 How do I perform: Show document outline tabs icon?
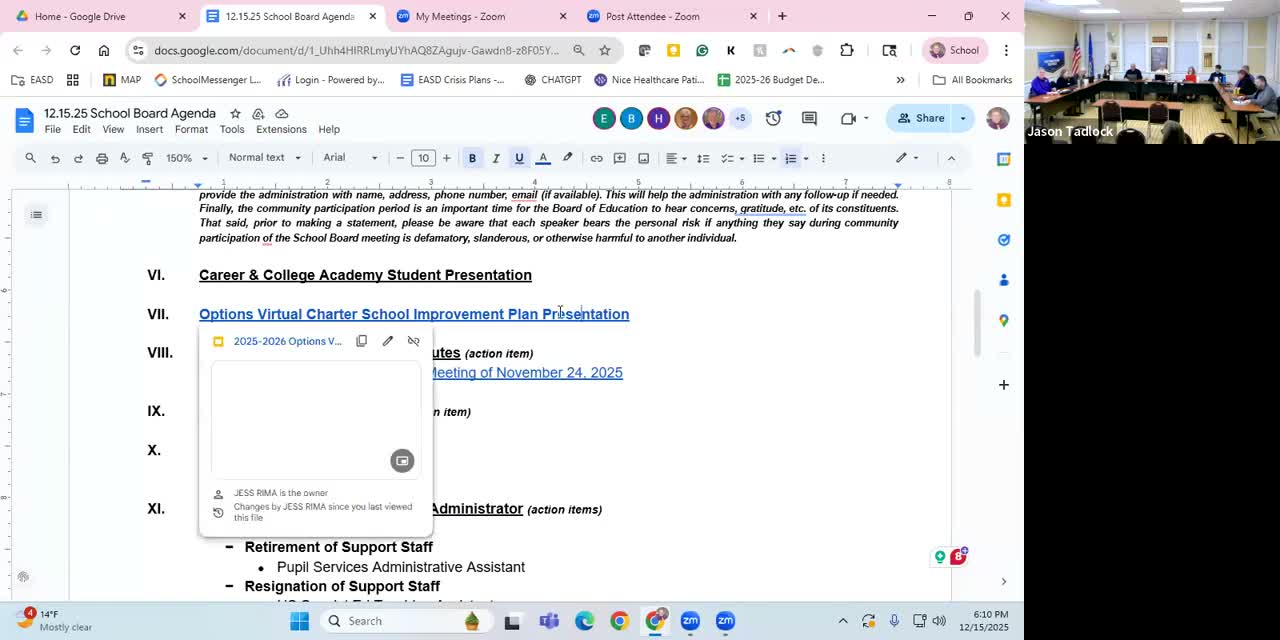tap(36, 215)
